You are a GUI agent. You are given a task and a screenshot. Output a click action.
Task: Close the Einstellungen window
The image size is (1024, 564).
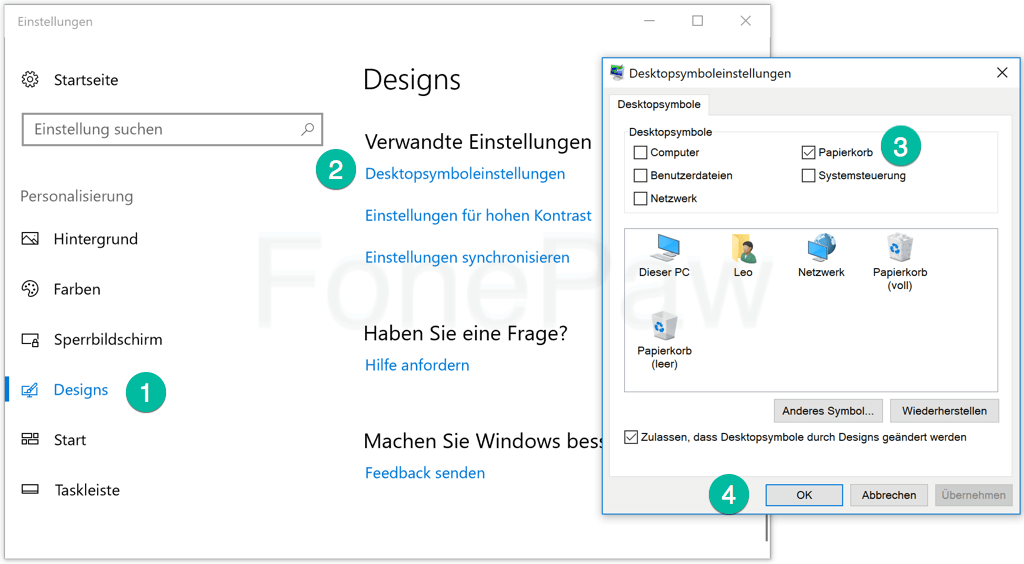pos(745,21)
